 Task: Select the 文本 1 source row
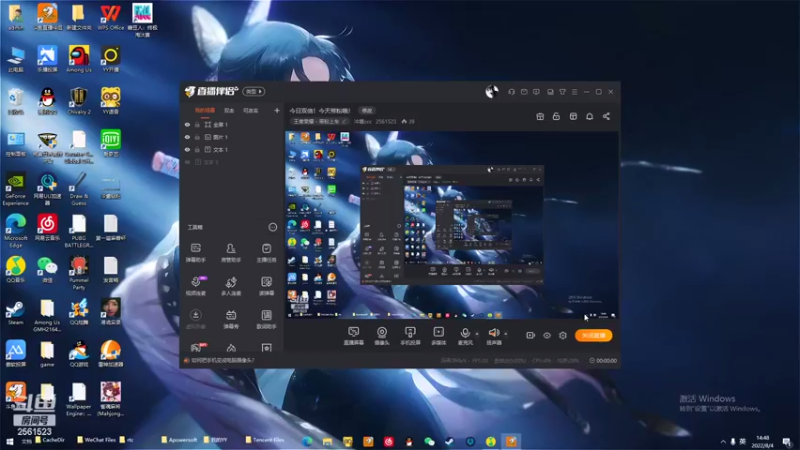(232, 149)
